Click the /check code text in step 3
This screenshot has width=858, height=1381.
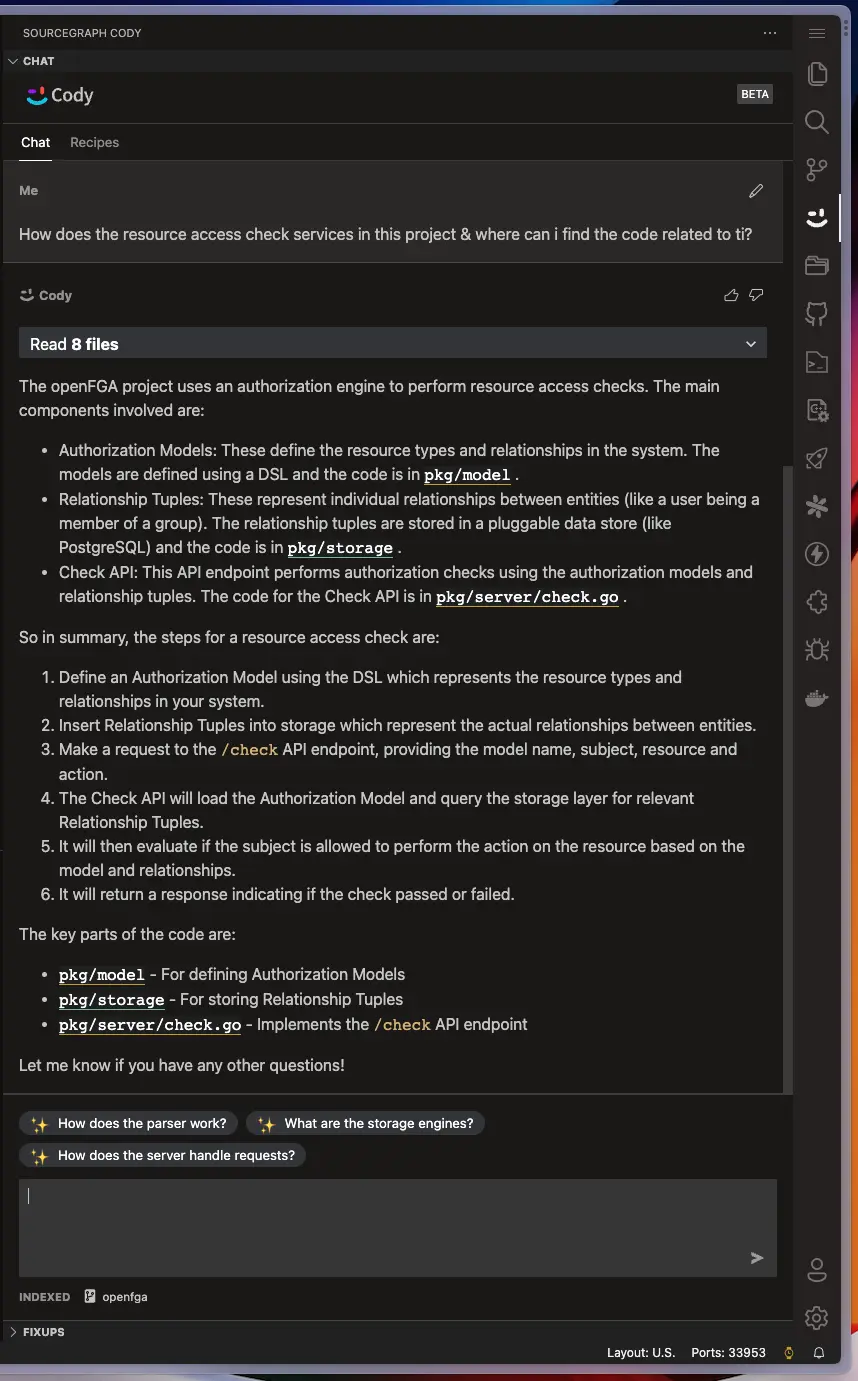click(249, 750)
